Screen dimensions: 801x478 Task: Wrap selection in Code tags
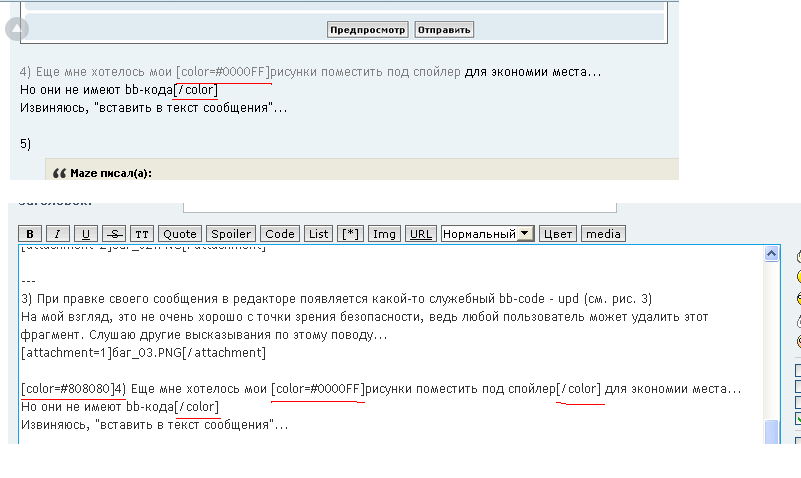pyautogui.click(x=280, y=234)
